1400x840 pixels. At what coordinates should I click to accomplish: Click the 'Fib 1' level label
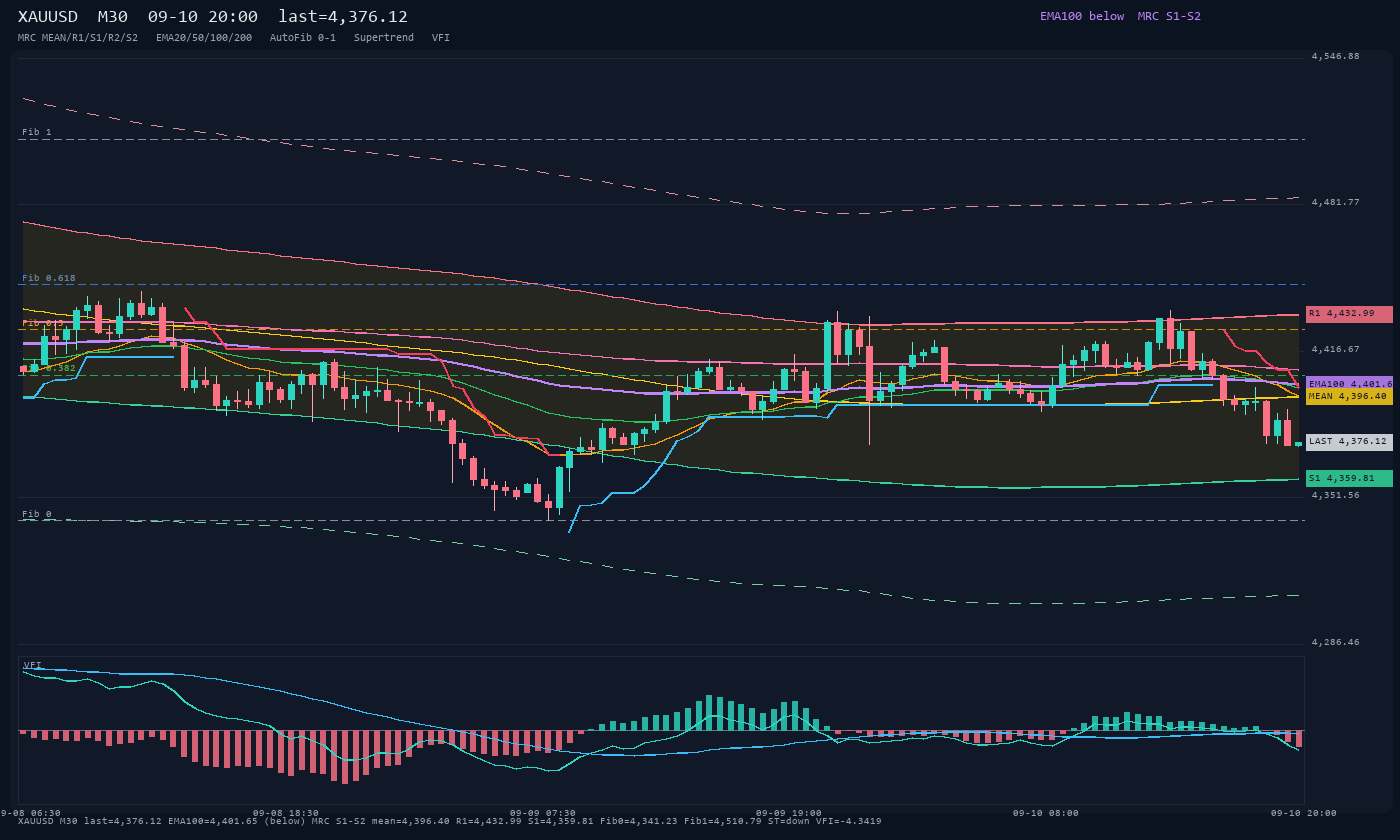[x=37, y=132]
